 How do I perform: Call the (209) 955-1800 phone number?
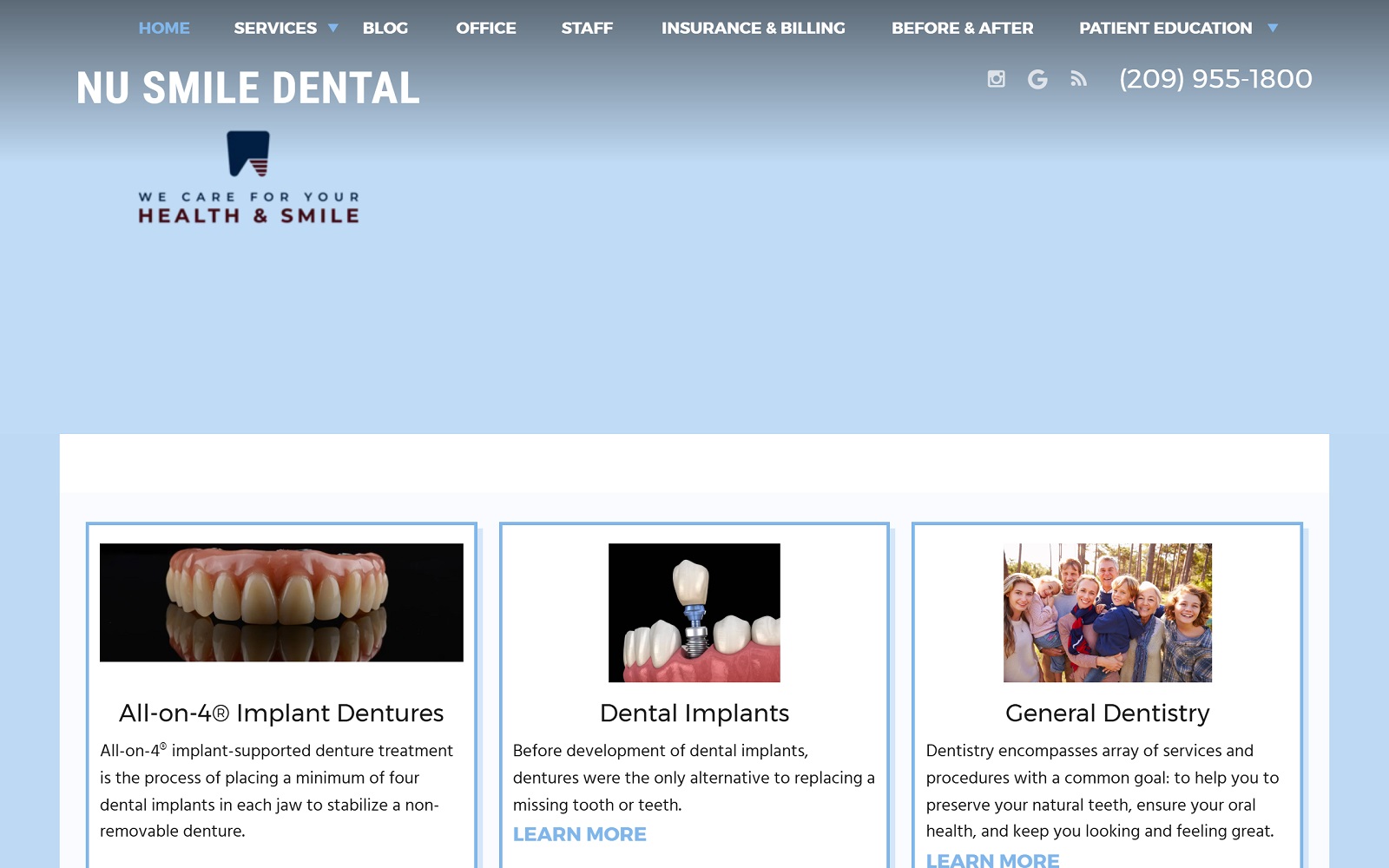pos(1215,79)
